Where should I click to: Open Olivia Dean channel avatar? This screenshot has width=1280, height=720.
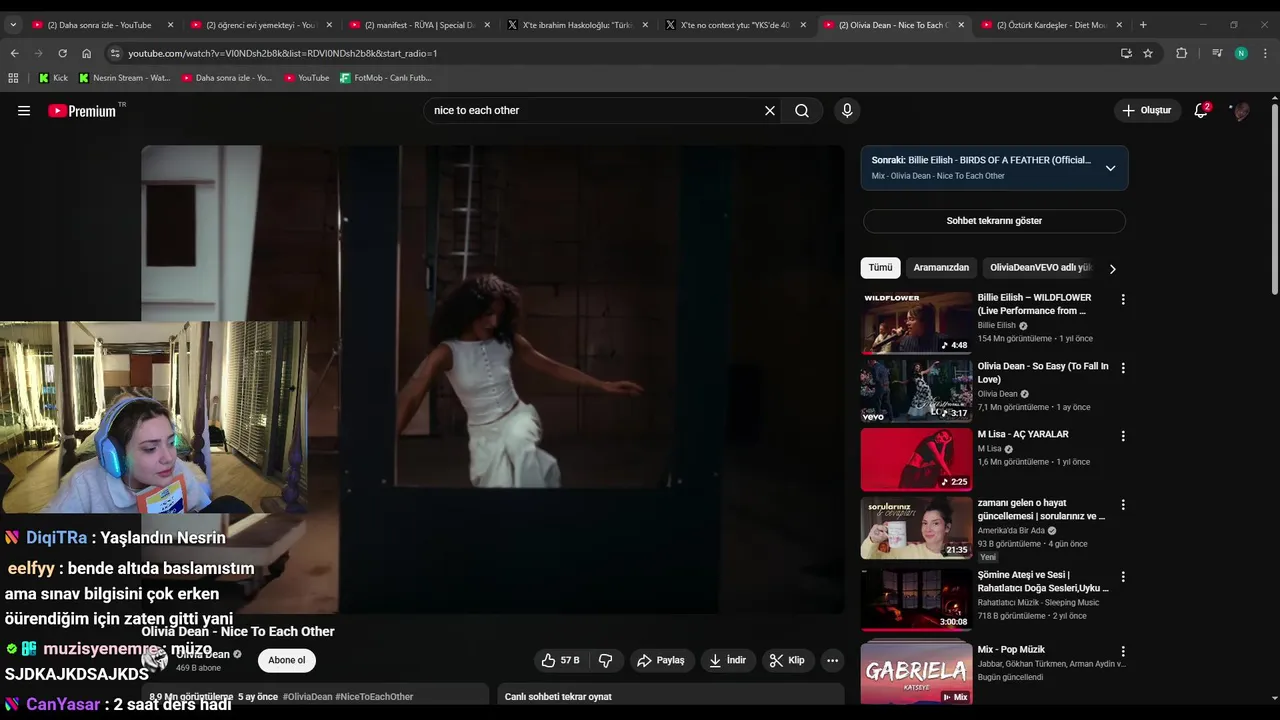click(155, 659)
